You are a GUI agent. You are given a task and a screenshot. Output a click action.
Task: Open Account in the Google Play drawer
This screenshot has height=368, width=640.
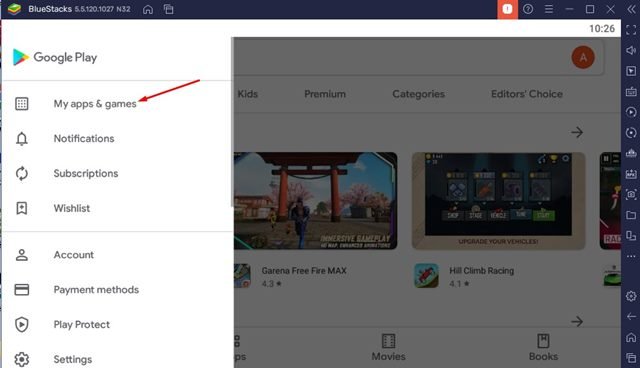coord(117,255)
